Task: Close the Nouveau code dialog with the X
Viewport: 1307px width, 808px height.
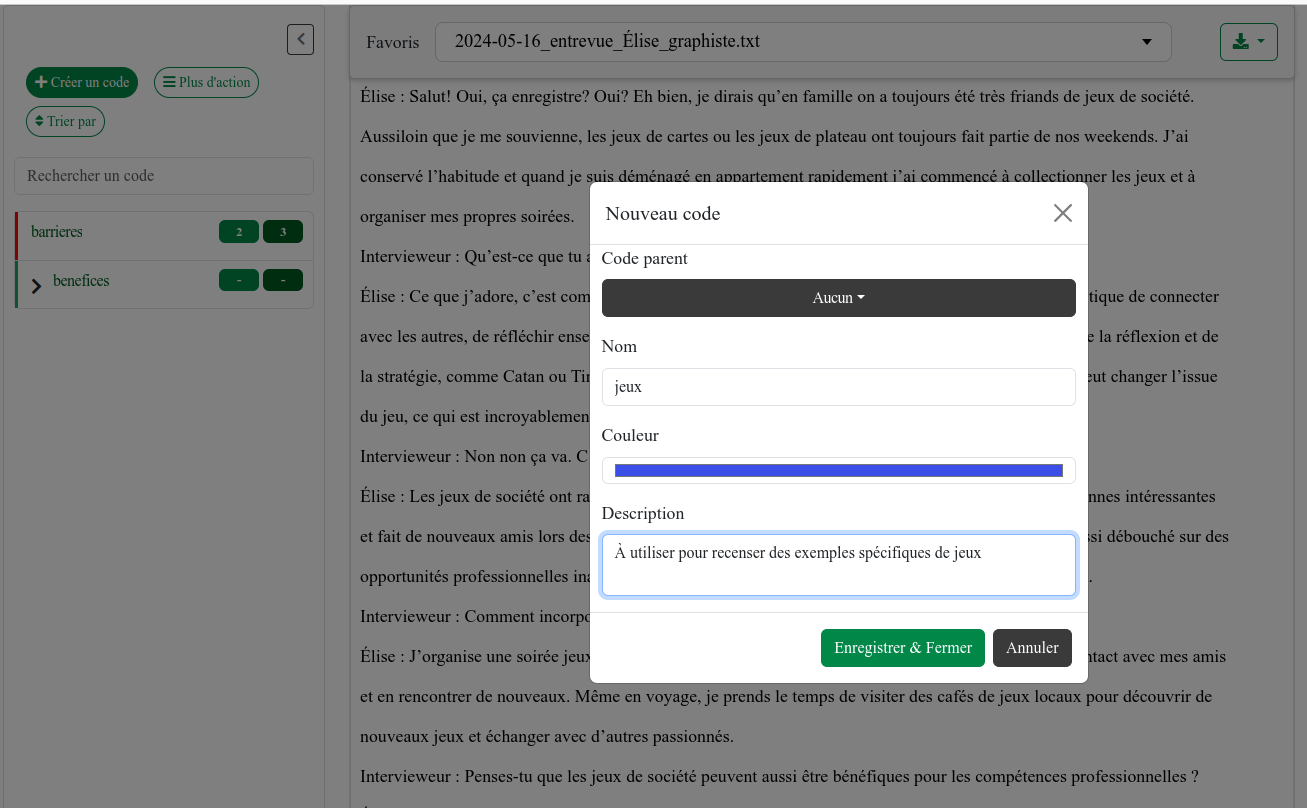Action: point(1063,213)
